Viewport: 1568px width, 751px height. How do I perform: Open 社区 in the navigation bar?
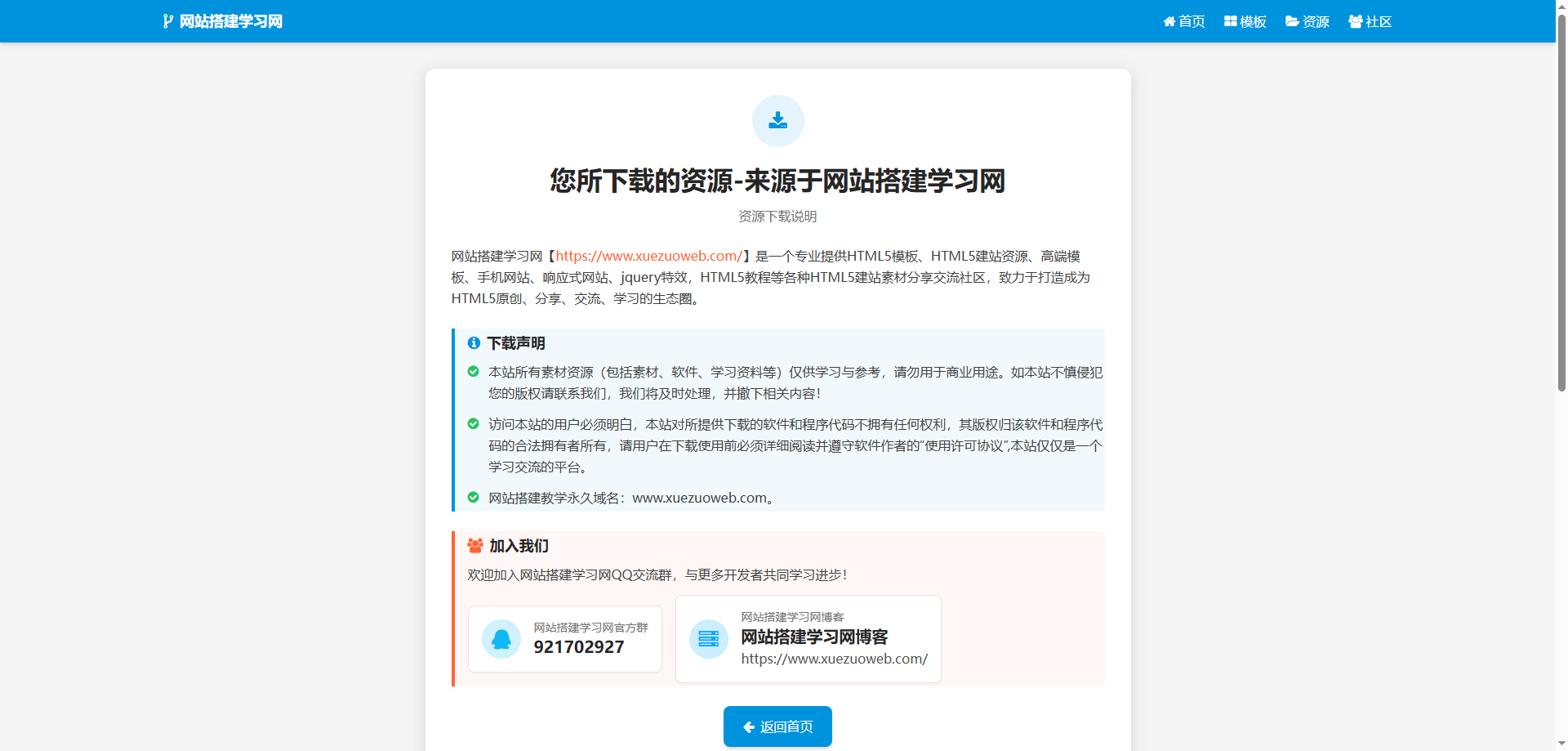[1370, 21]
